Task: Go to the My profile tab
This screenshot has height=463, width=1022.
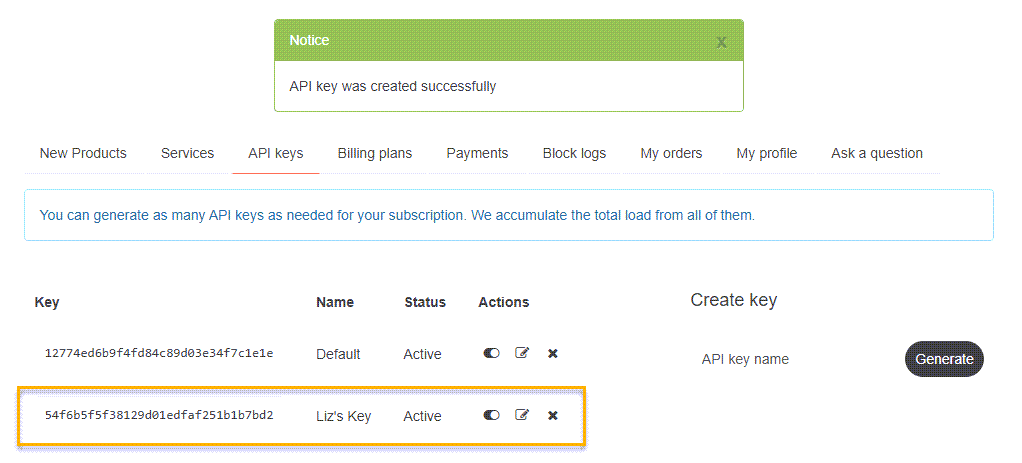Action: tap(766, 153)
